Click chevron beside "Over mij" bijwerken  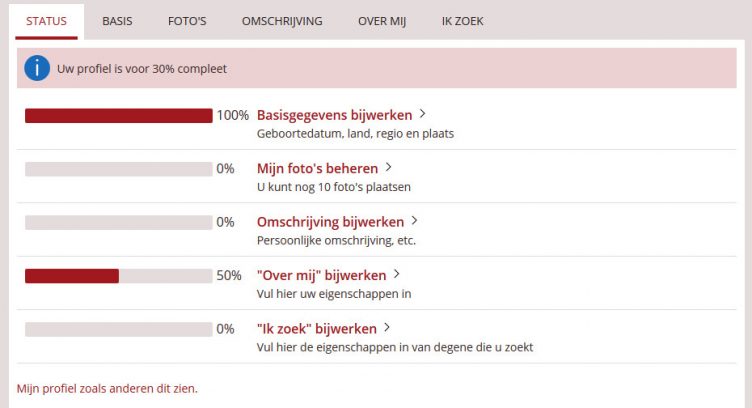[x=397, y=275]
